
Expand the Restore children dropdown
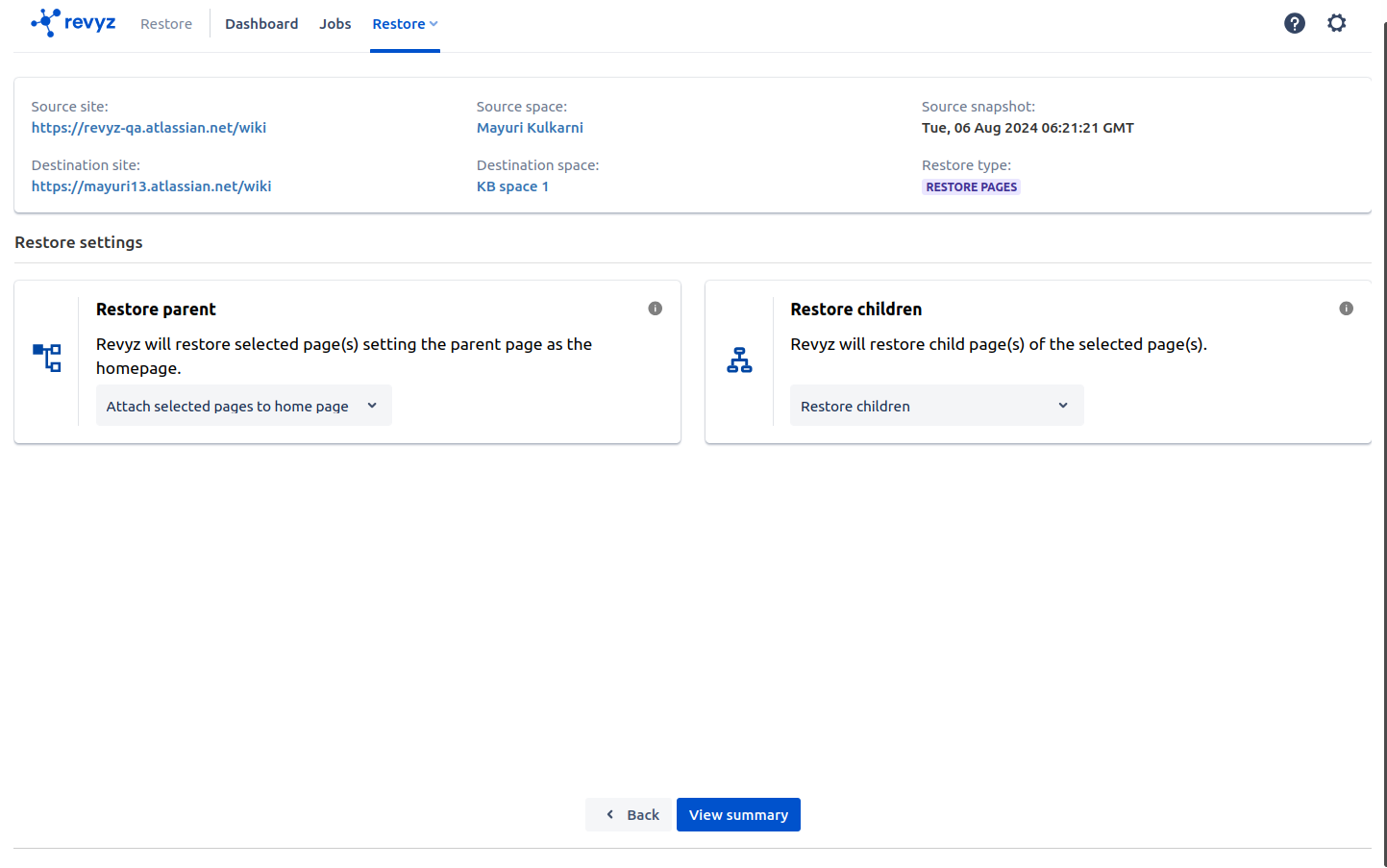[936, 406]
